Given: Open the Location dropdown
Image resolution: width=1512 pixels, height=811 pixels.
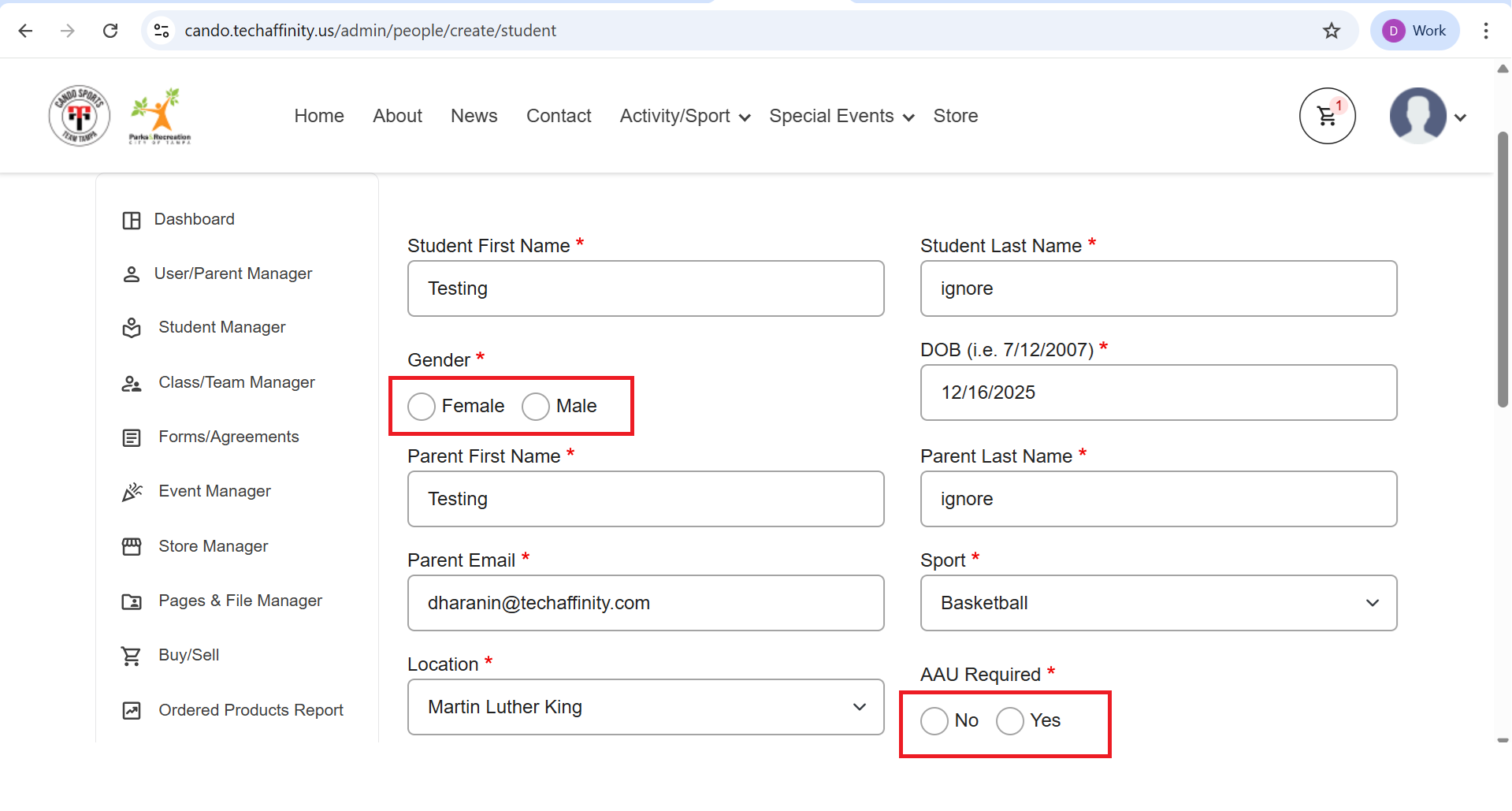Looking at the screenshot, I should pos(645,707).
